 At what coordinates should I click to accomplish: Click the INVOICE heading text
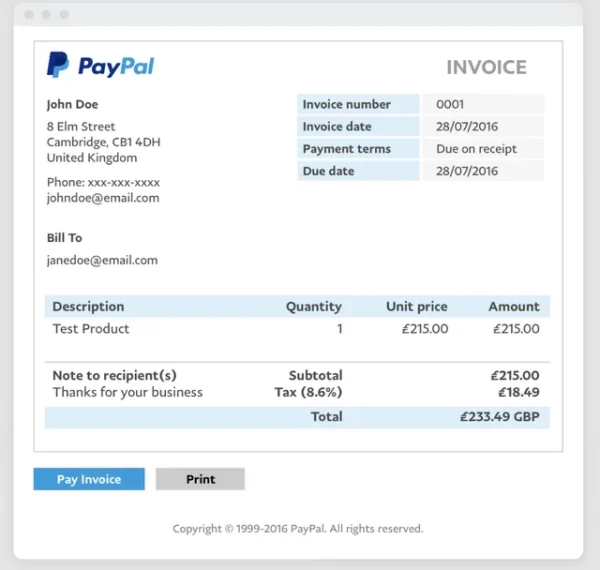(x=486, y=68)
